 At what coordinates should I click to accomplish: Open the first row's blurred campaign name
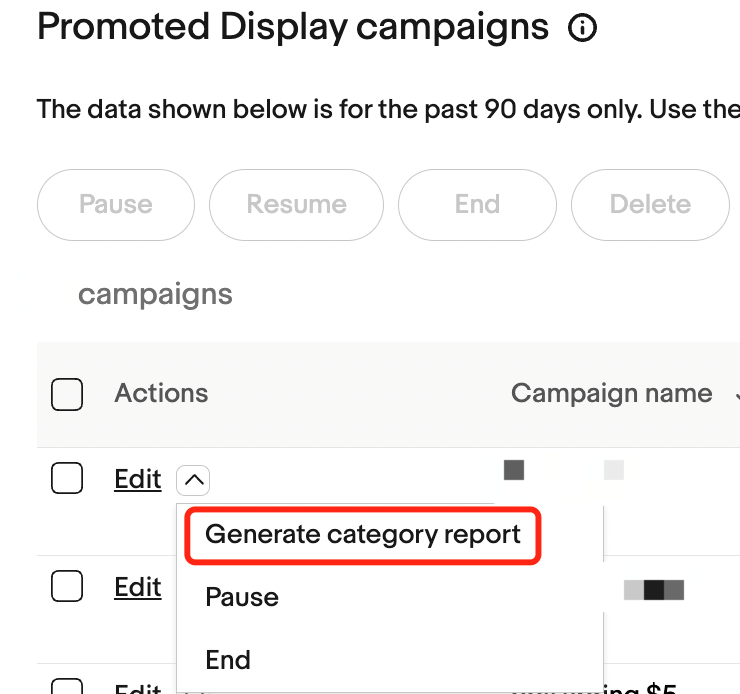(565, 470)
